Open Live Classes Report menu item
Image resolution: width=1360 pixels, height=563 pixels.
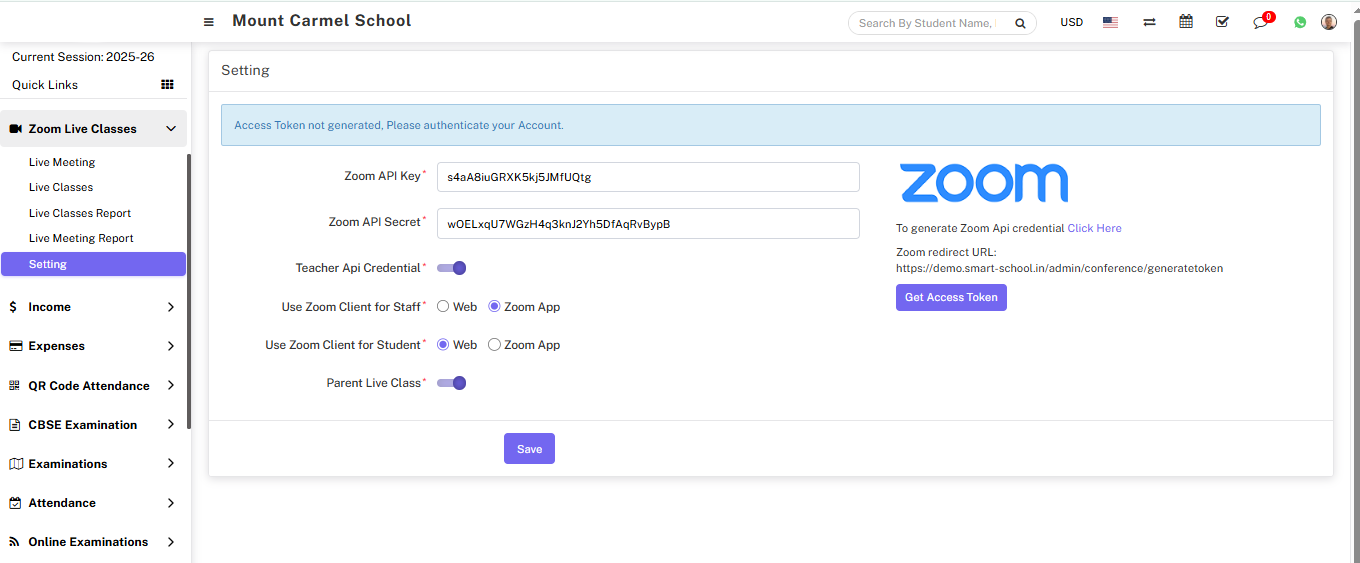tap(80, 213)
